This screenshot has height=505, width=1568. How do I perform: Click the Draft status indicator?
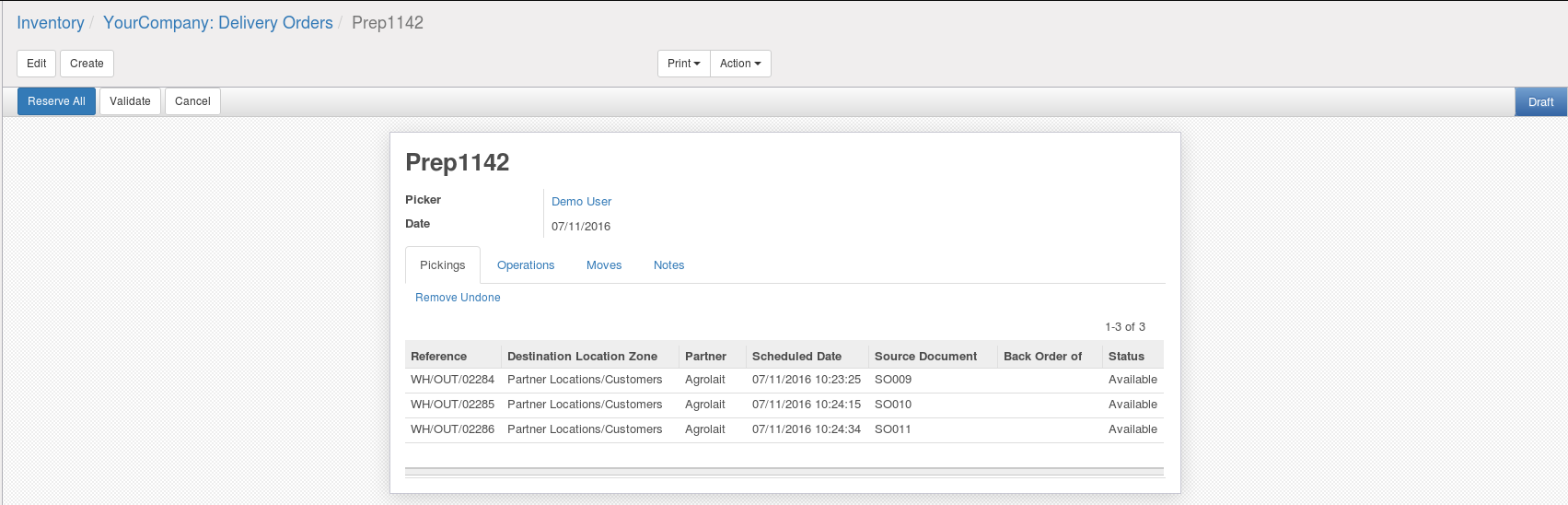pyautogui.click(x=1540, y=102)
